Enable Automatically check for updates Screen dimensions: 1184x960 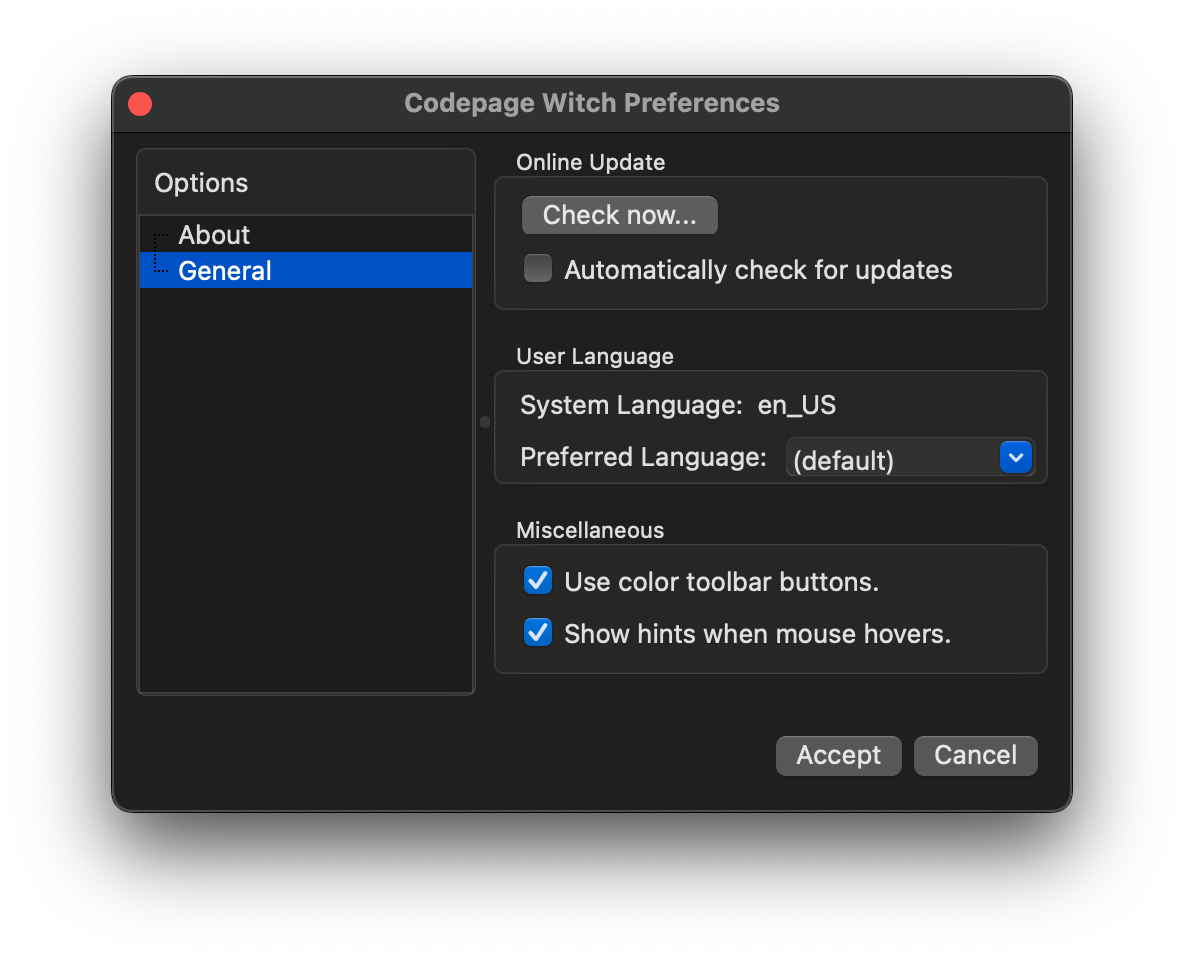539,269
